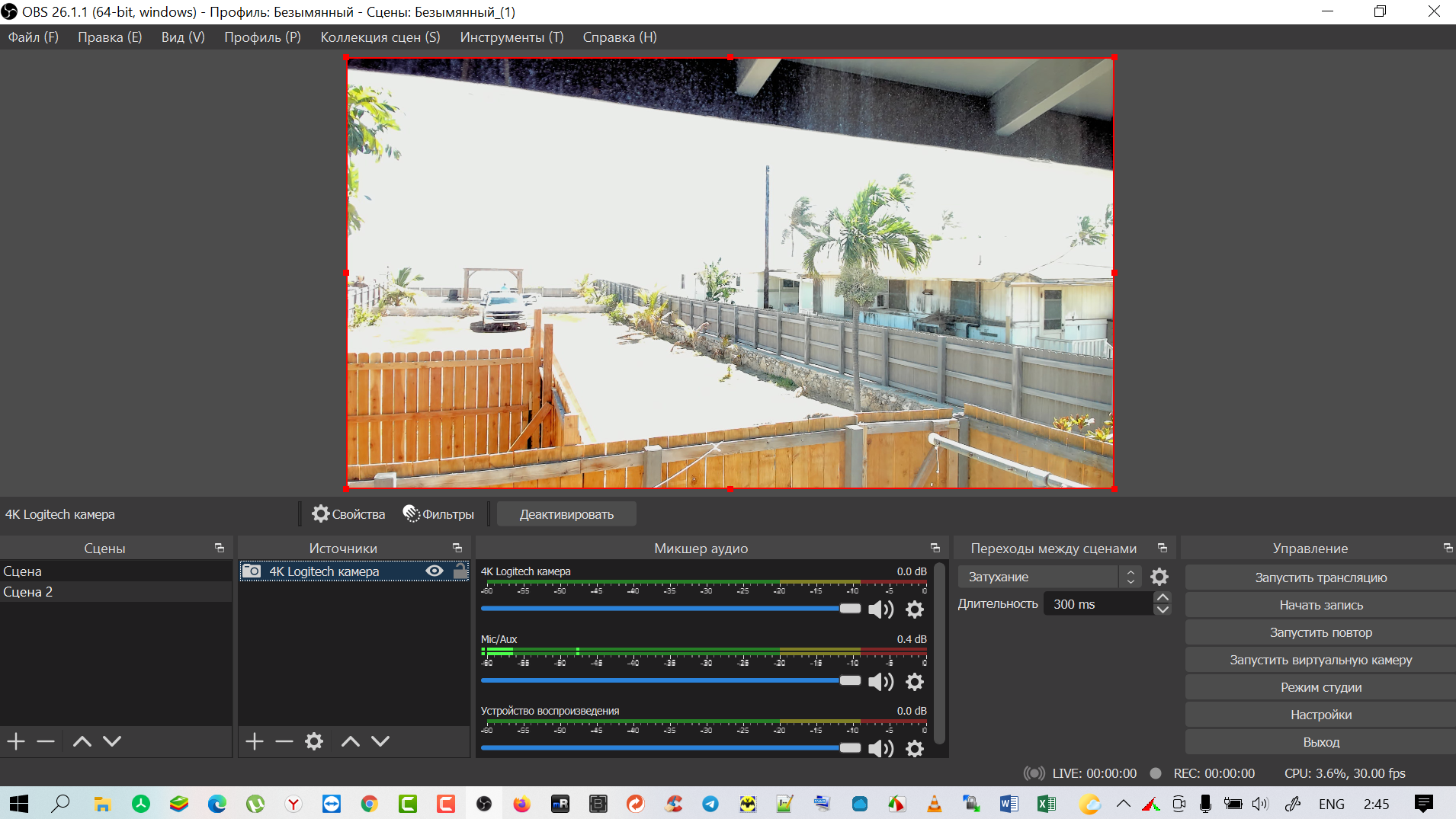Add a new scene with plus icon

[x=16, y=741]
